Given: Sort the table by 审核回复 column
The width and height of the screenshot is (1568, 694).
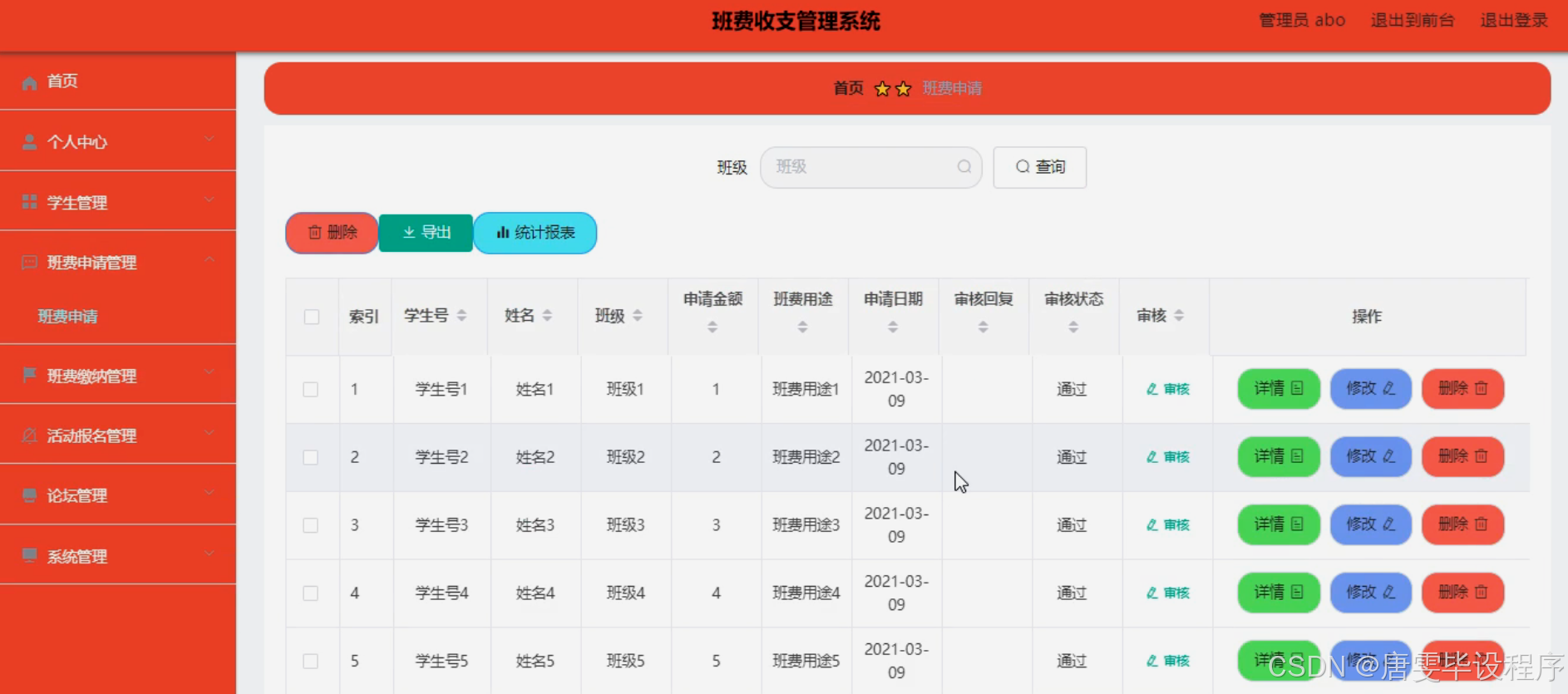Looking at the screenshot, I should coord(984,327).
